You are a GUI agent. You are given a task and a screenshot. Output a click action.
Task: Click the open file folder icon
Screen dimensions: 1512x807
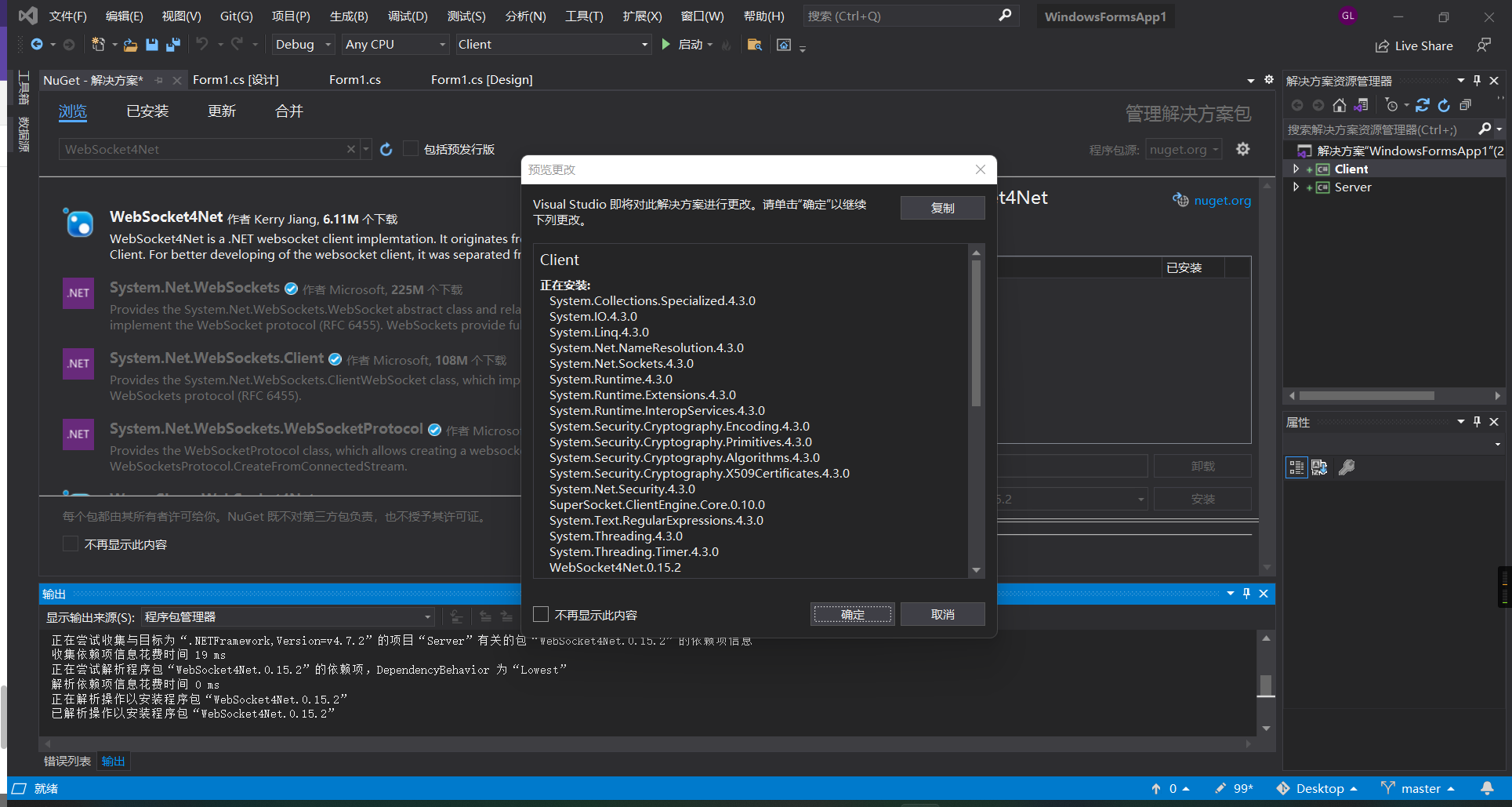click(130, 45)
